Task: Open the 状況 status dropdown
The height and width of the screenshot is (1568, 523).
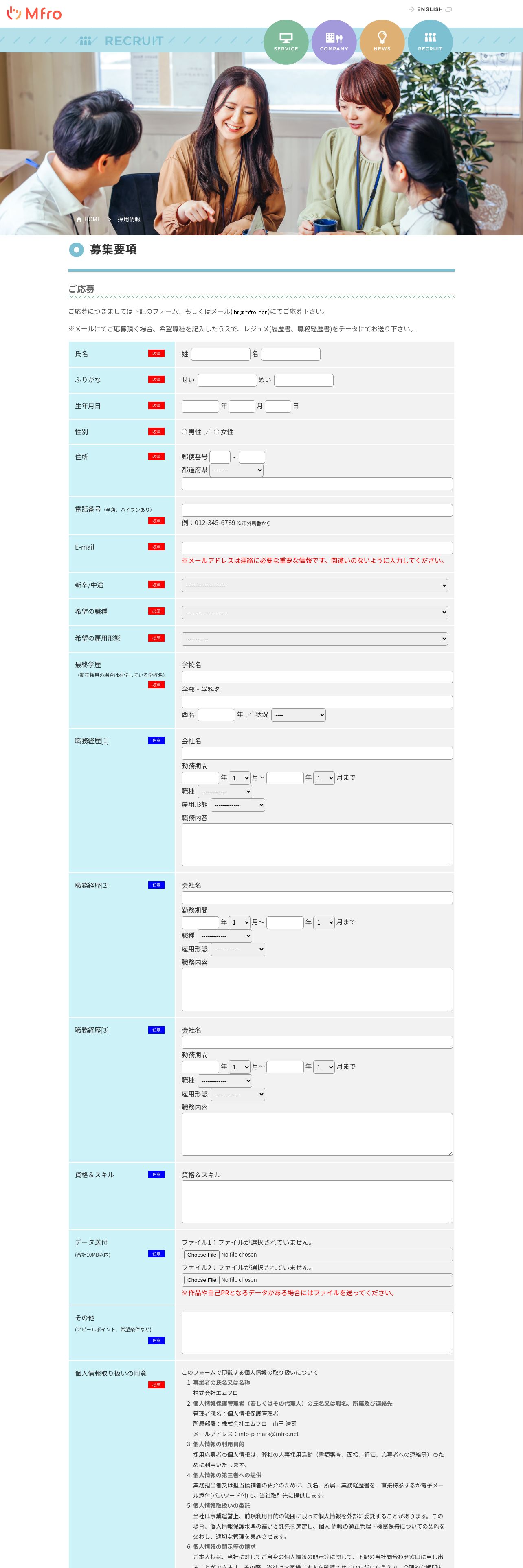Action: (298, 715)
